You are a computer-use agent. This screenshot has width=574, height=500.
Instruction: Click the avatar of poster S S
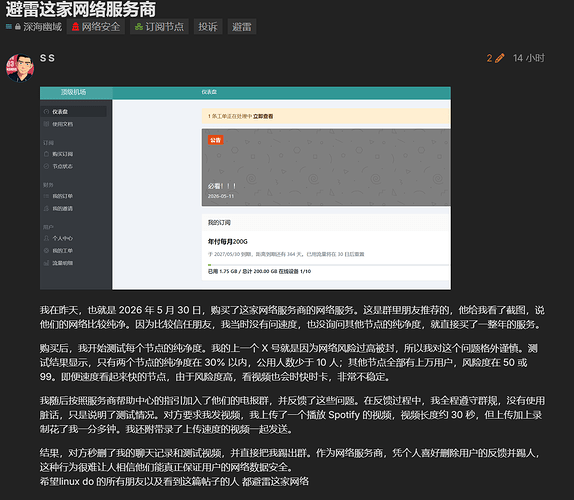(20, 68)
